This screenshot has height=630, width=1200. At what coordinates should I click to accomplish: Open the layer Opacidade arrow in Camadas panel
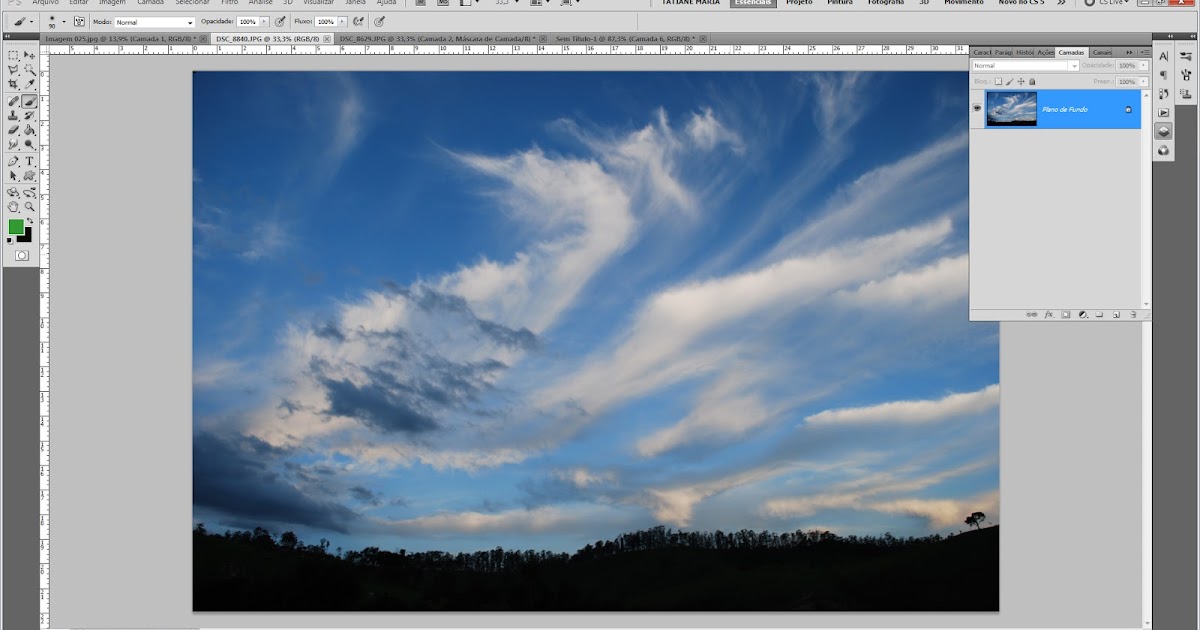pos(1144,66)
